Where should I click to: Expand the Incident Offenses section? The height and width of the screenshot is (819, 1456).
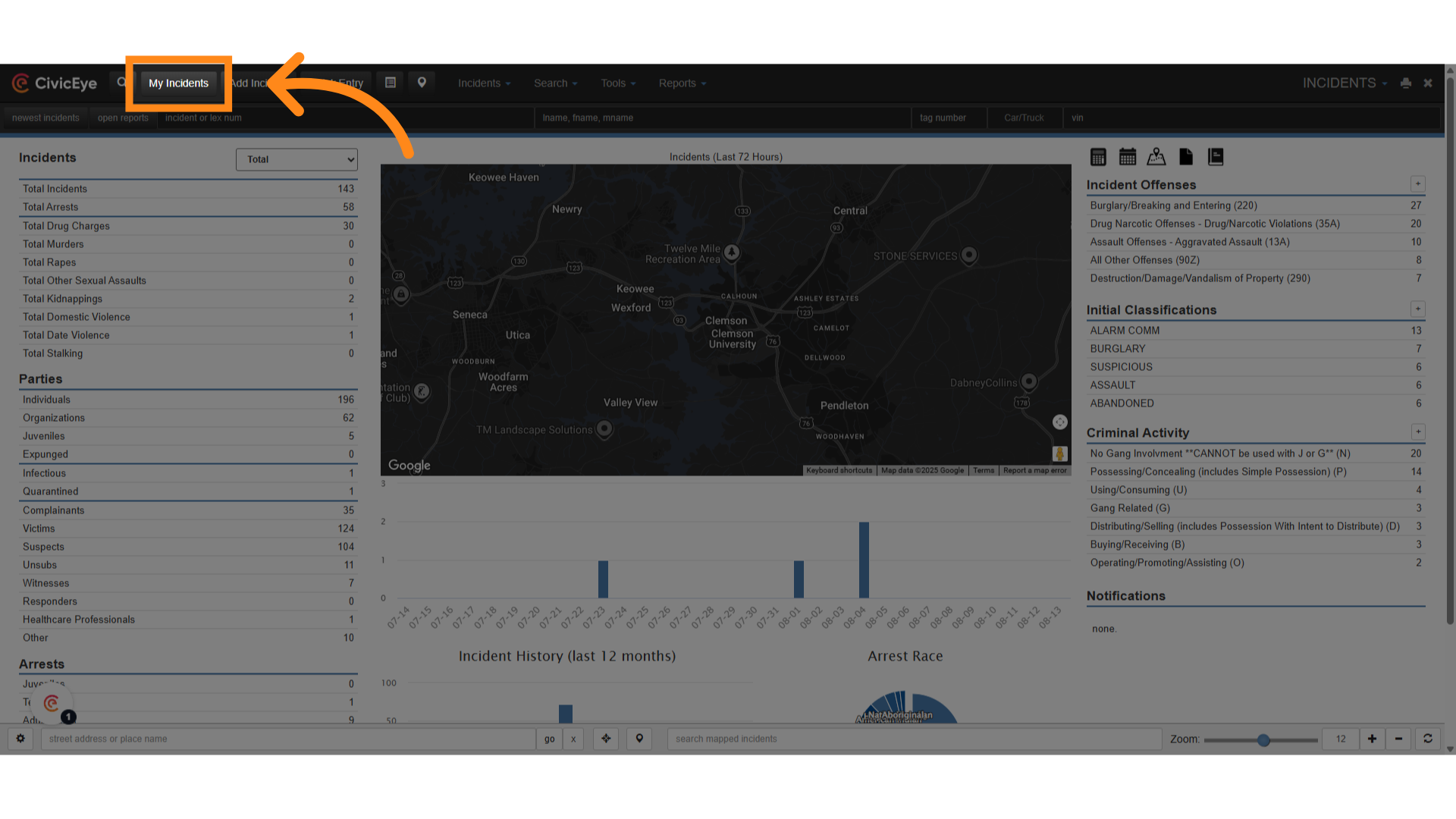(1417, 184)
